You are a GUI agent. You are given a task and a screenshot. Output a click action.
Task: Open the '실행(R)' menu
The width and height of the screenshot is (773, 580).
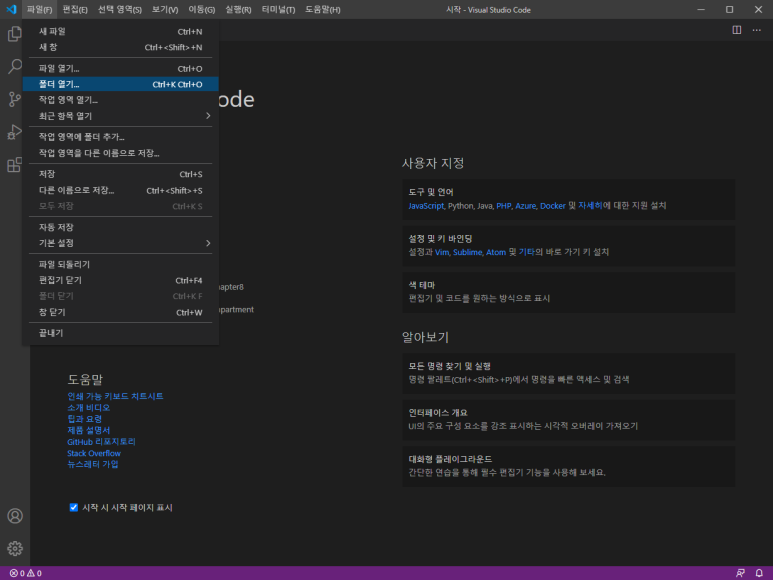pyautogui.click(x=238, y=9)
